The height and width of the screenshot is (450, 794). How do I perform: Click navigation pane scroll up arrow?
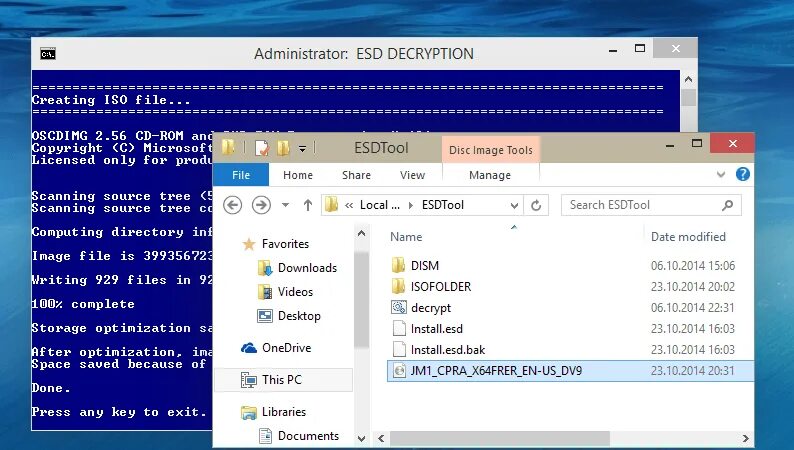point(362,234)
